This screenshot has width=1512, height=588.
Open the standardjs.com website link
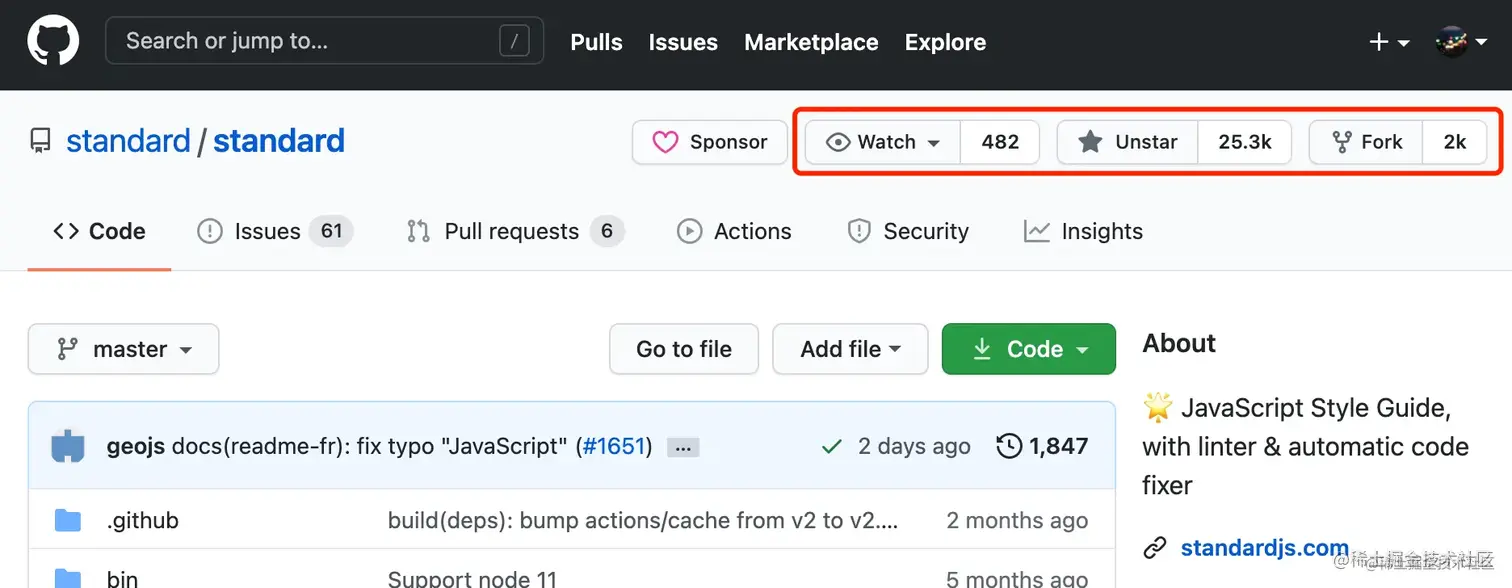(1264, 547)
